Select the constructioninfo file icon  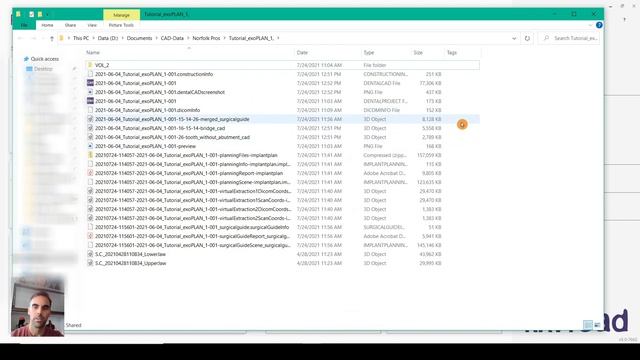tap(90, 74)
